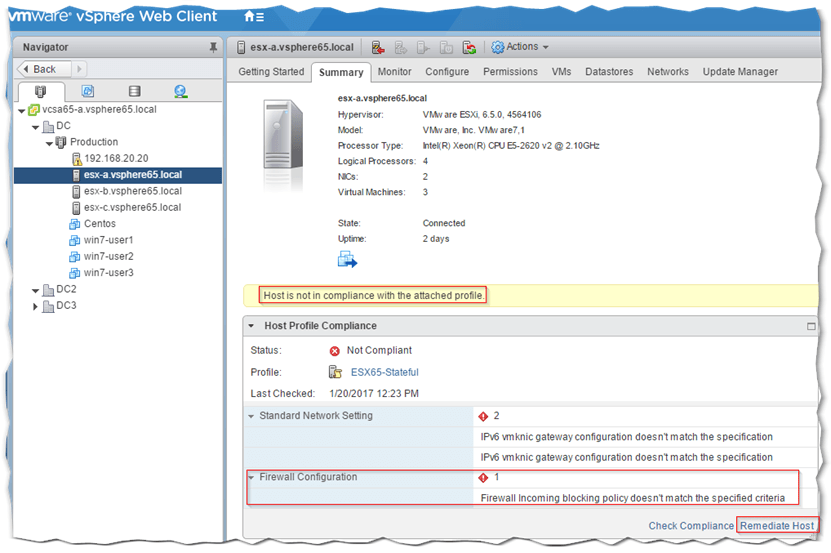Collapse the DC2 datacenter node
This screenshot has height=553, width=831.
36,291
